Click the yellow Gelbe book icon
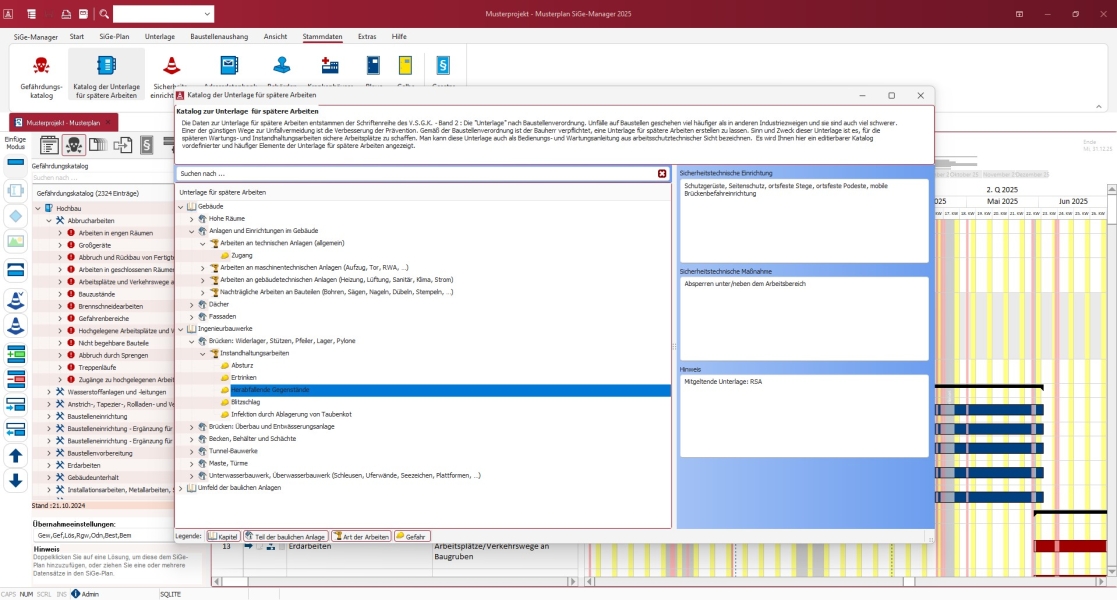1117x600 pixels. pos(405,67)
